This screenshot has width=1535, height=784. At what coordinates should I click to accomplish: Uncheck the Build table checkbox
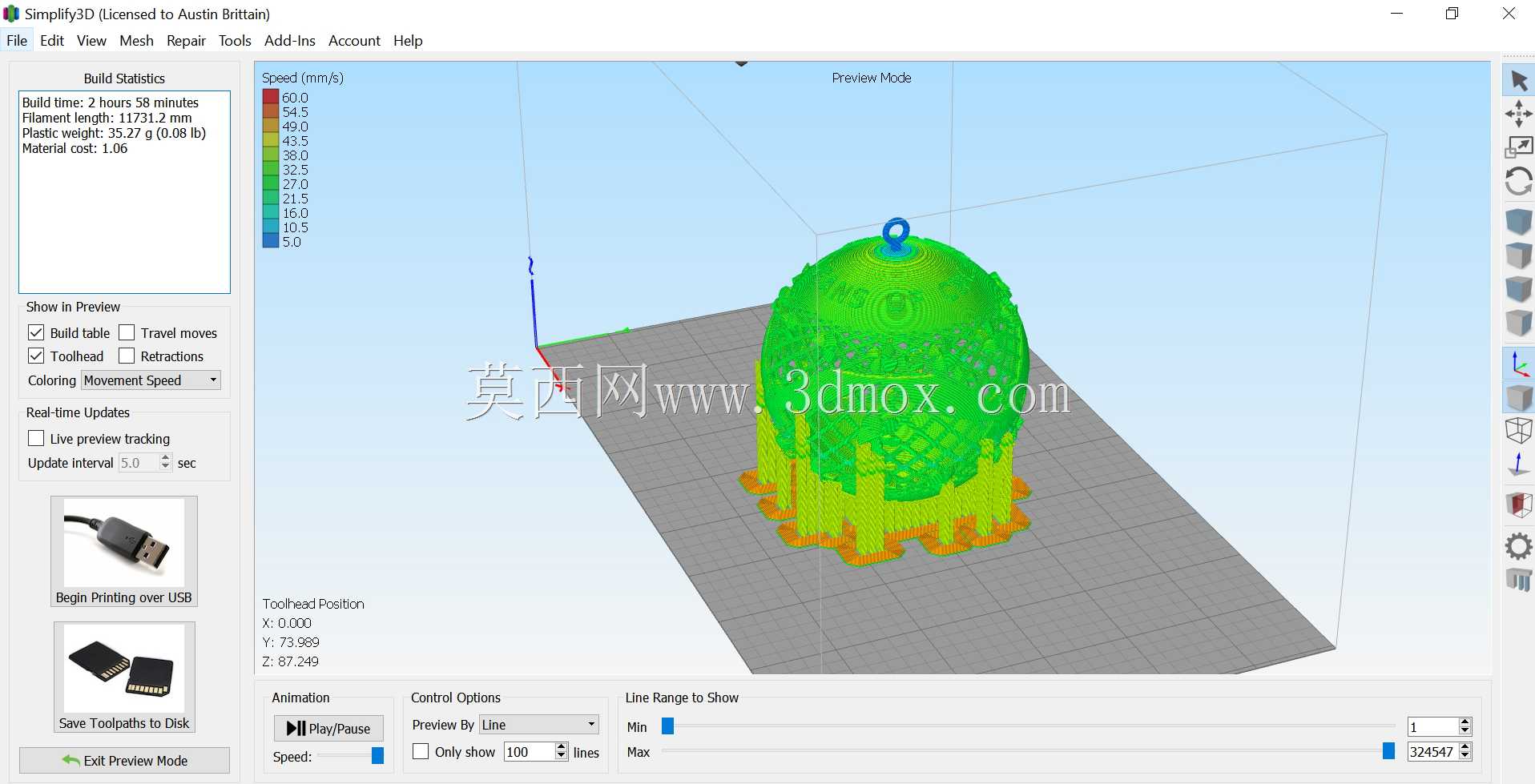click(x=36, y=332)
